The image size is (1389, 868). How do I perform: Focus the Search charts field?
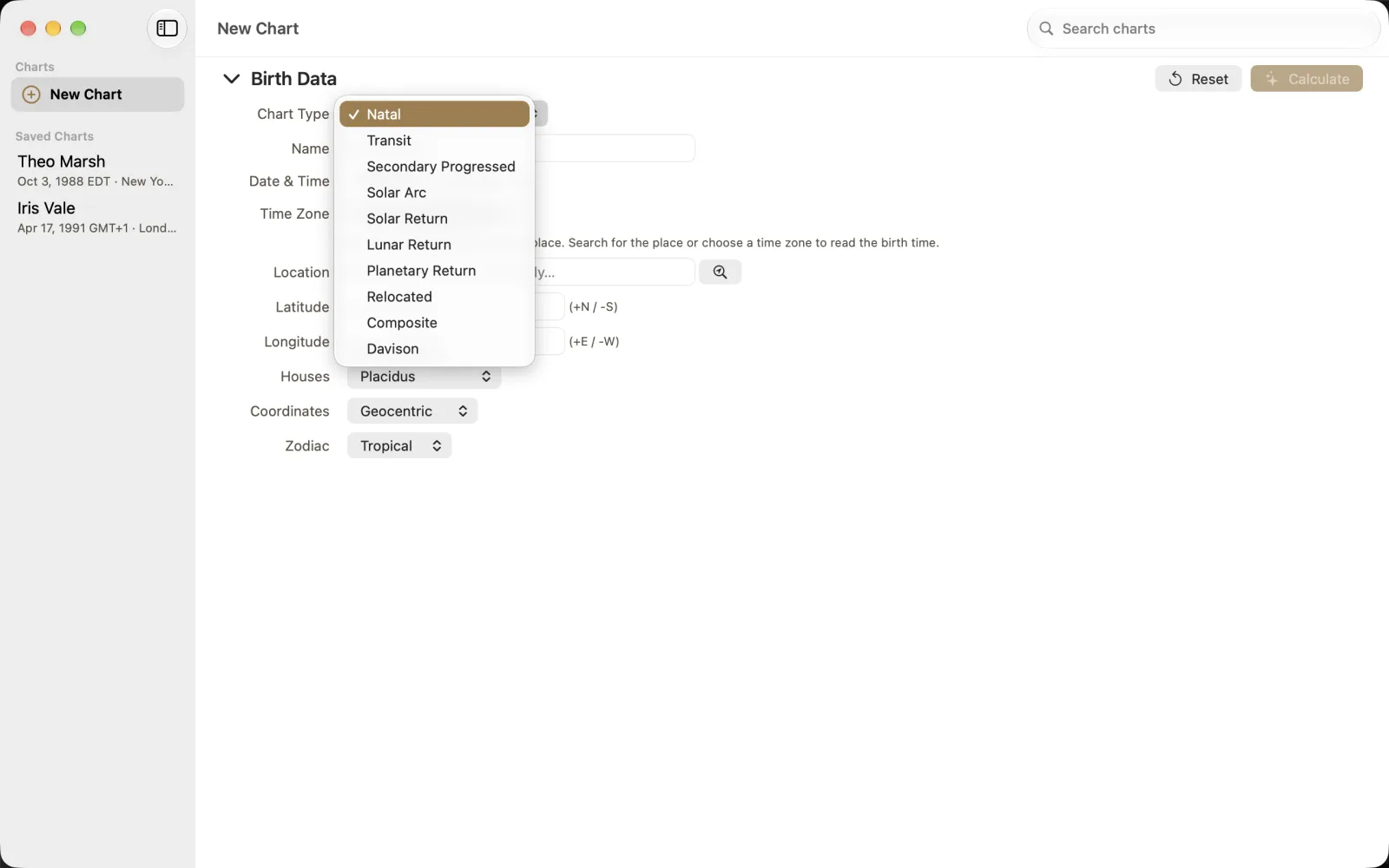[1203, 29]
